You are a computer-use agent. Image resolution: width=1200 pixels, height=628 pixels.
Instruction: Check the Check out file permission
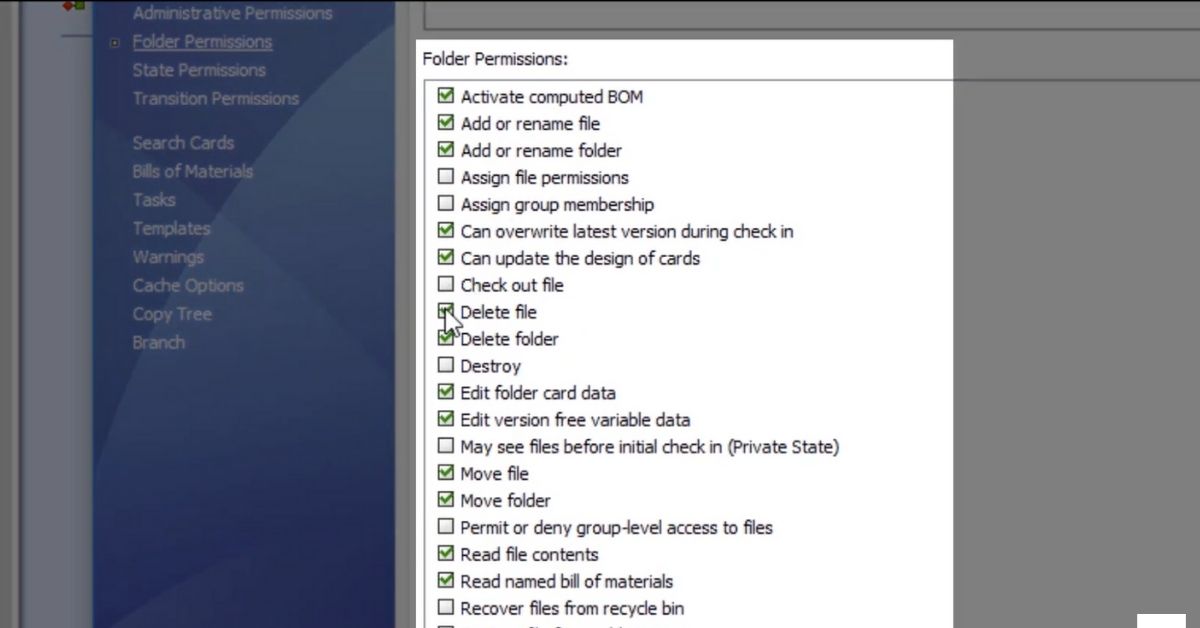point(446,285)
